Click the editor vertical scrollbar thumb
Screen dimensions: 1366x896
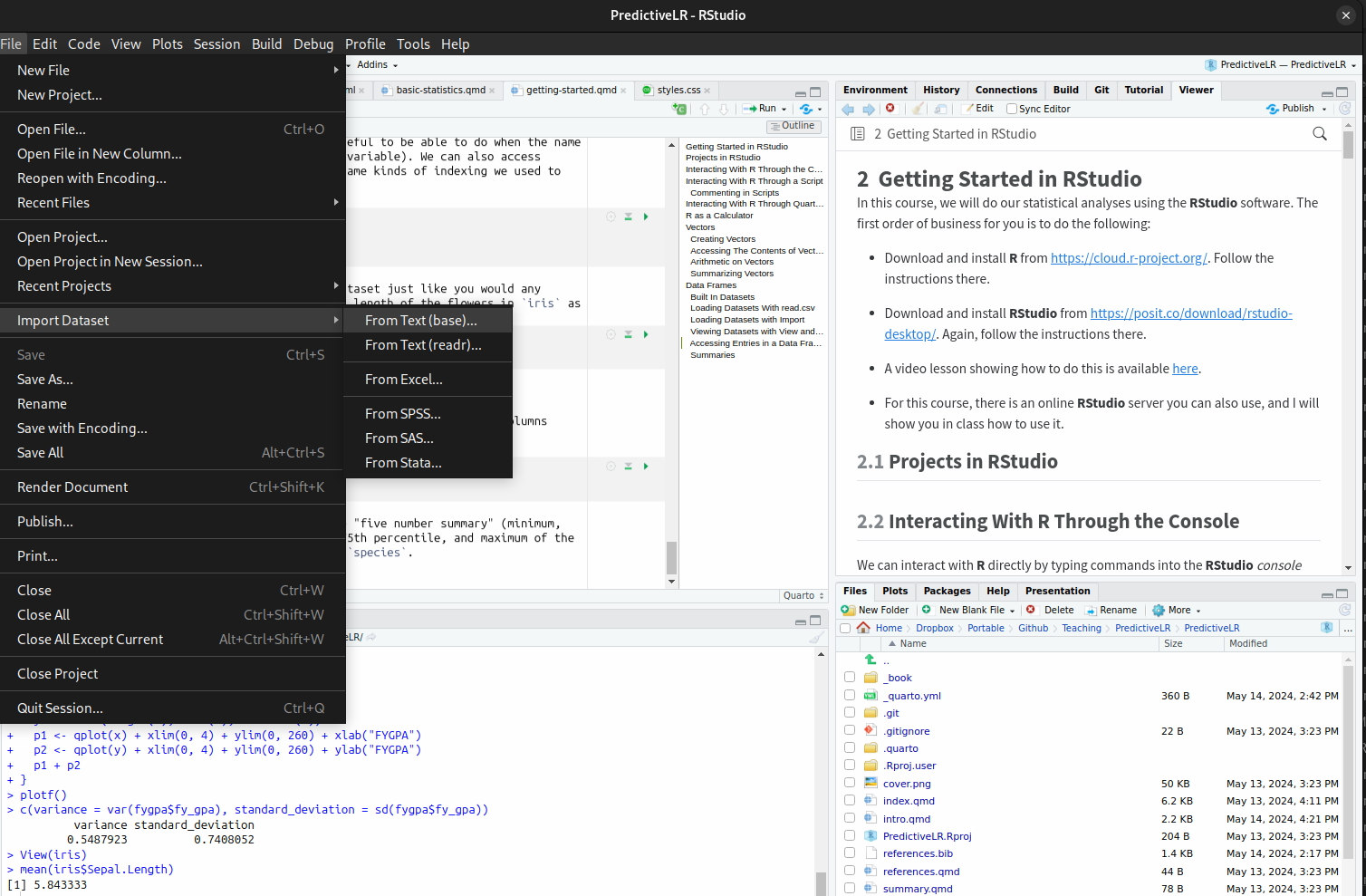pos(671,558)
